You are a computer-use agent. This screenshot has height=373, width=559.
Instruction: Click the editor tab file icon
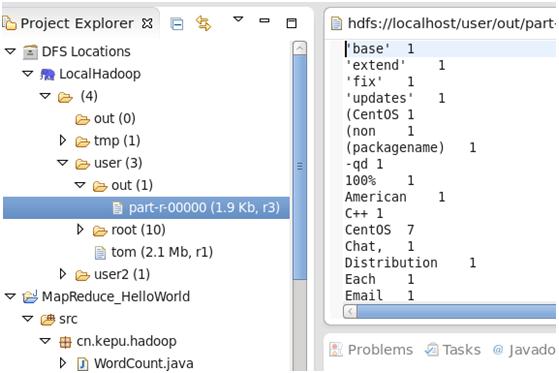337,24
